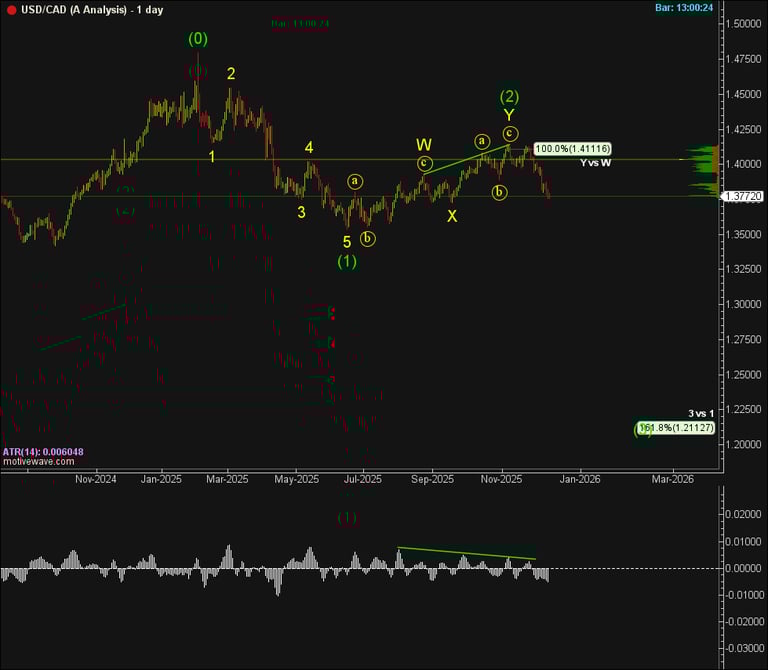Screen dimensions: 768x670
Task: Click the 0.02000 oscillator axis label
Action: pos(744,514)
